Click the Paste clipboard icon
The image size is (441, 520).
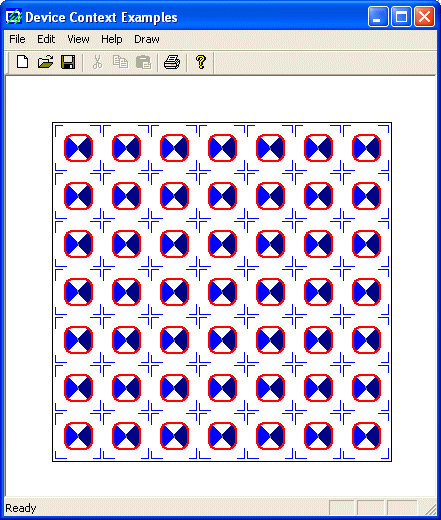click(x=144, y=62)
